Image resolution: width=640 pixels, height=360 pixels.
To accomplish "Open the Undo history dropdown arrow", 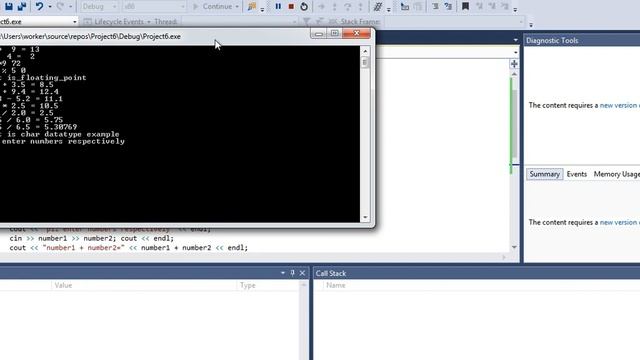I will click(x=50, y=7).
